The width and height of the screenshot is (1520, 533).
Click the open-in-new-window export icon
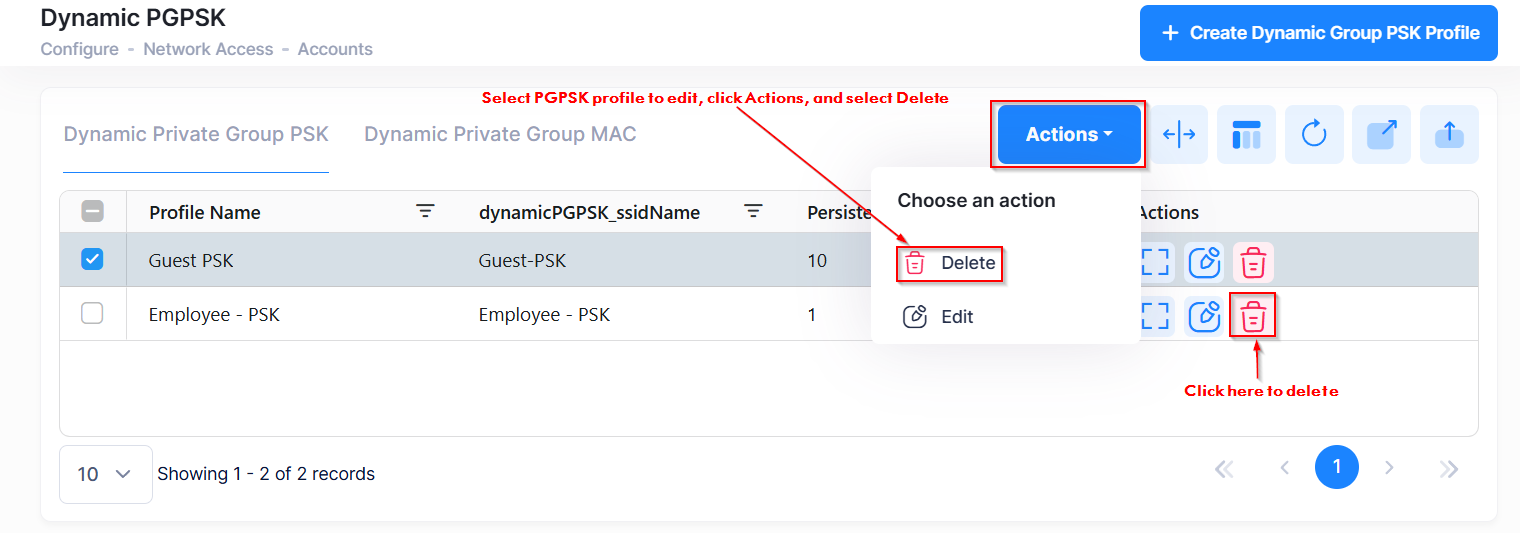point(1381,135)
